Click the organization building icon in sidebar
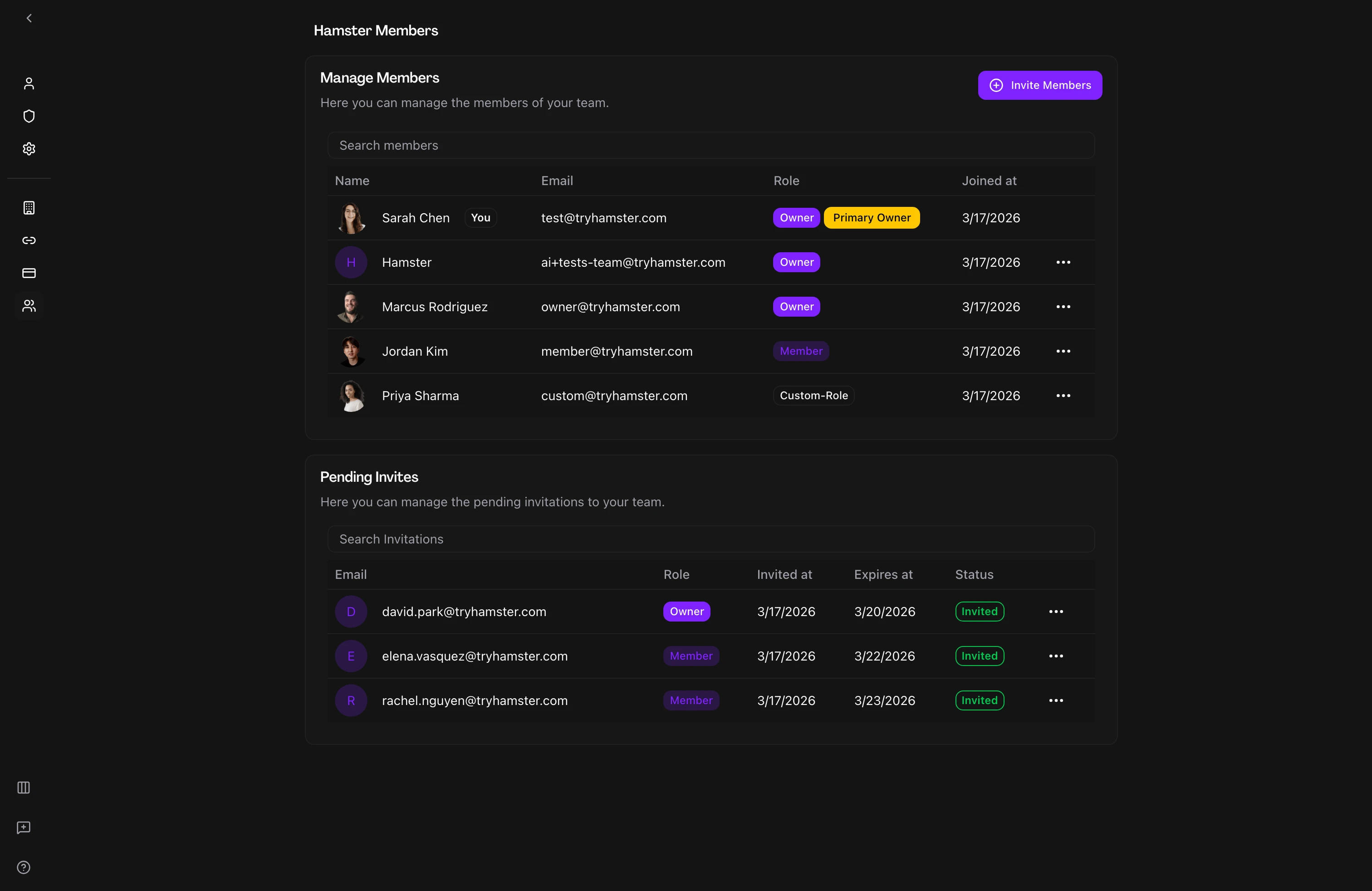 tap(28, 207)
